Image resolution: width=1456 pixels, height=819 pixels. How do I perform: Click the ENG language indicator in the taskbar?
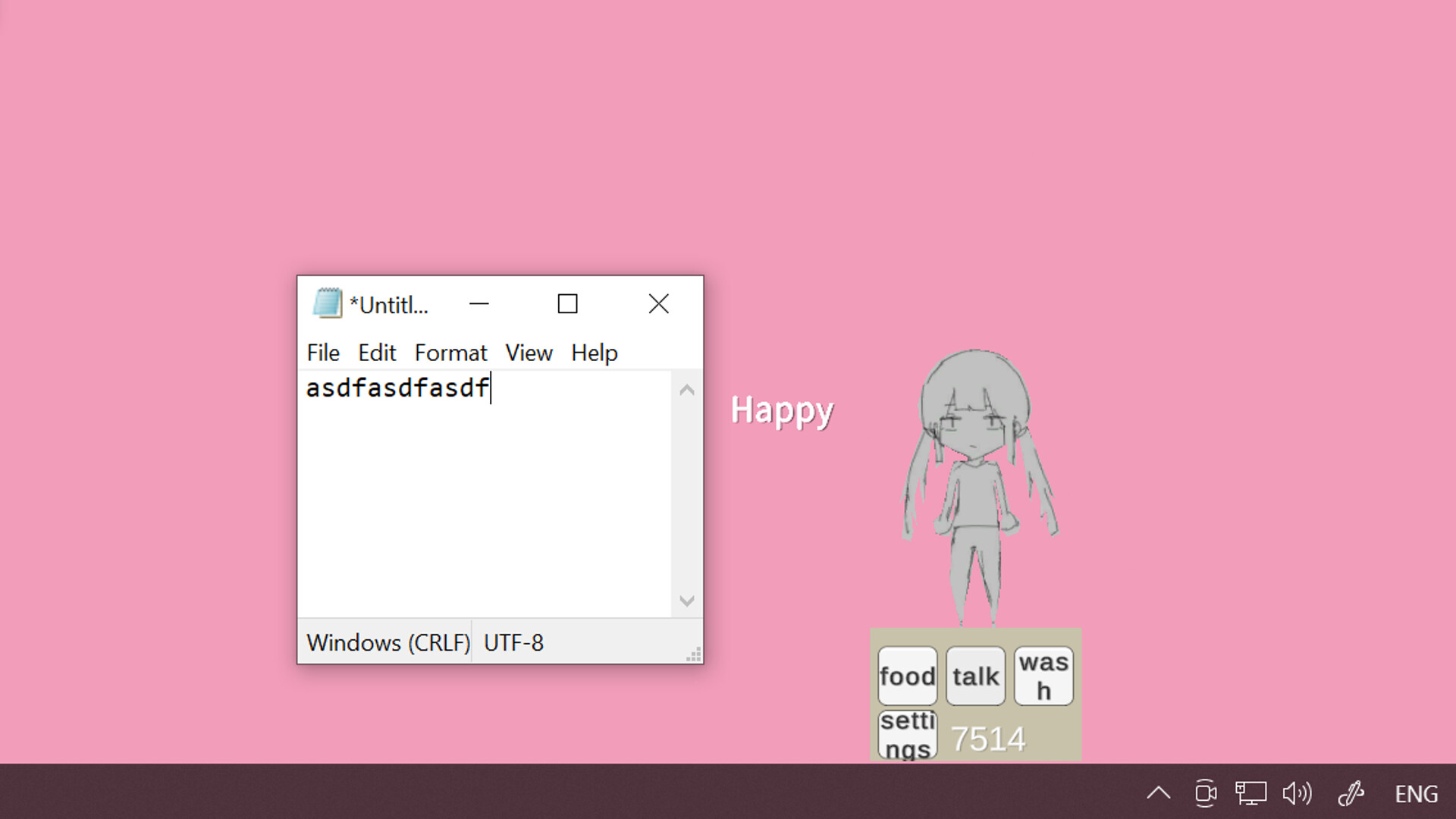(x=1415, y=792)
